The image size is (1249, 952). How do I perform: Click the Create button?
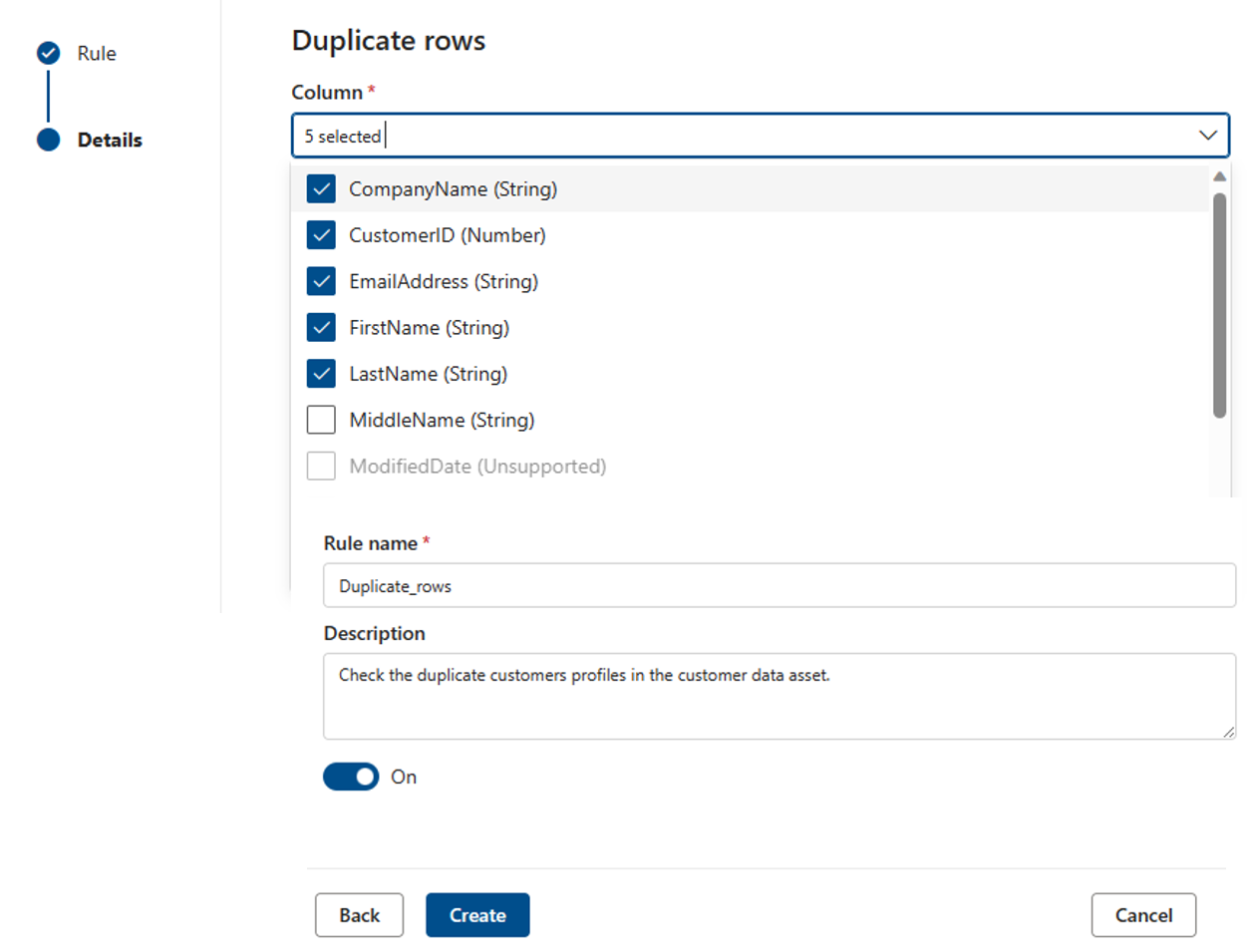(476, 914)
